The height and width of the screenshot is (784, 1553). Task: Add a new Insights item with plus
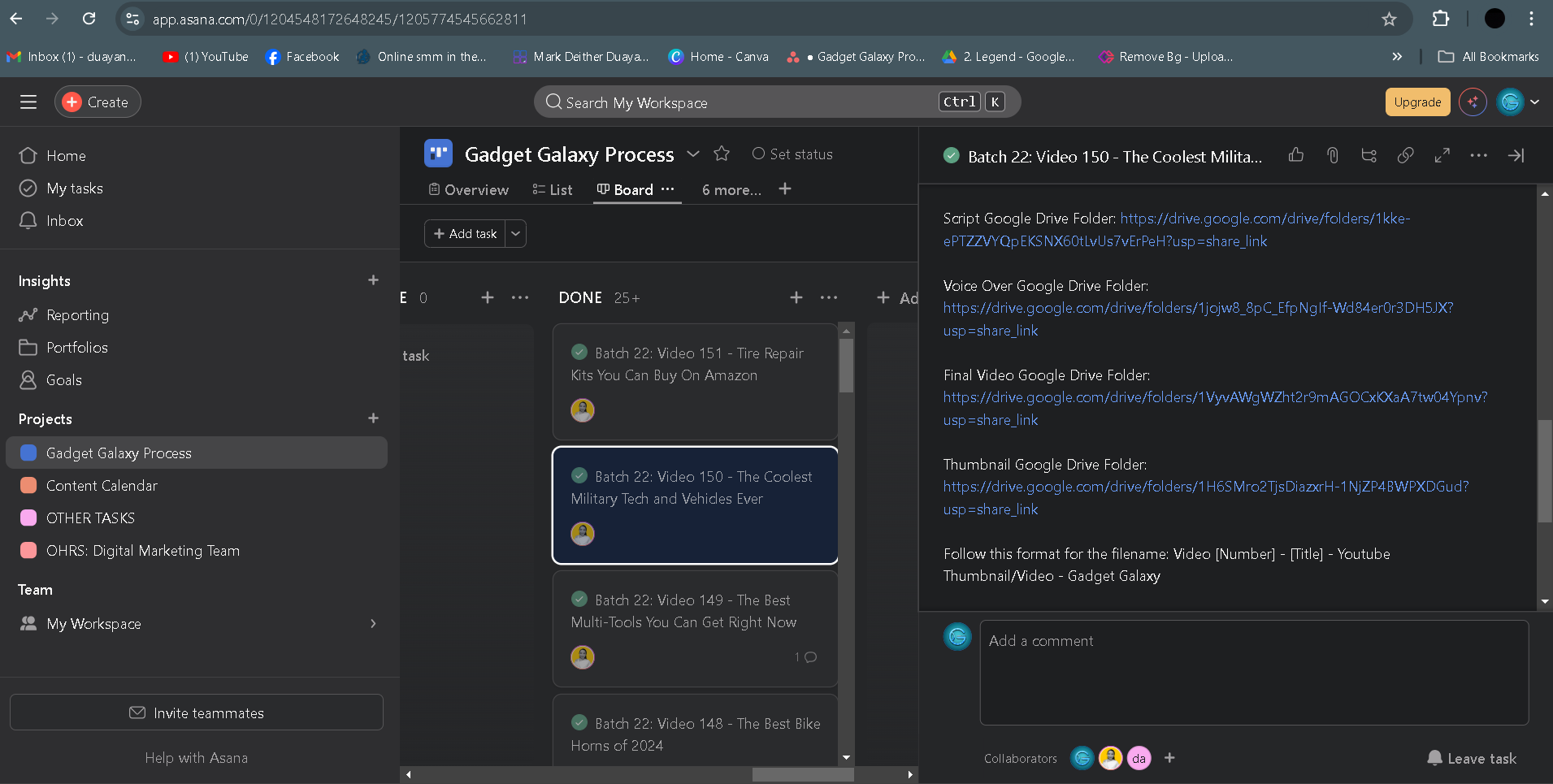pyautogui.click(x=373, y=280)
